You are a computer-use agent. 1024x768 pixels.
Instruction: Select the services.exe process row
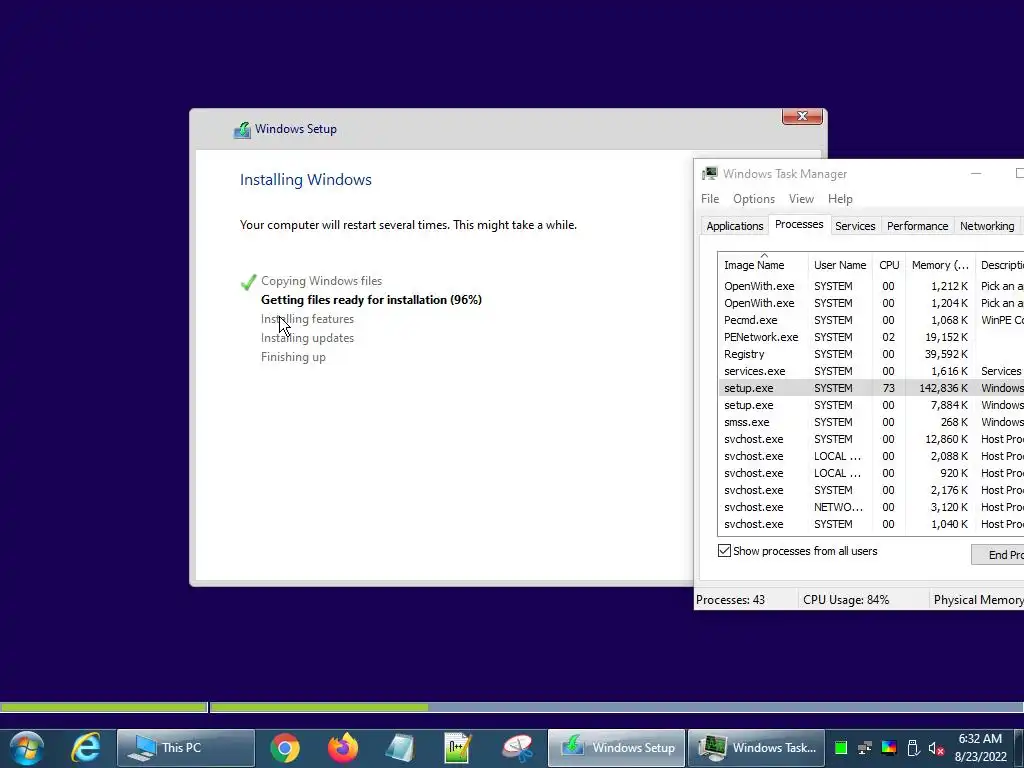coord(871,371)
